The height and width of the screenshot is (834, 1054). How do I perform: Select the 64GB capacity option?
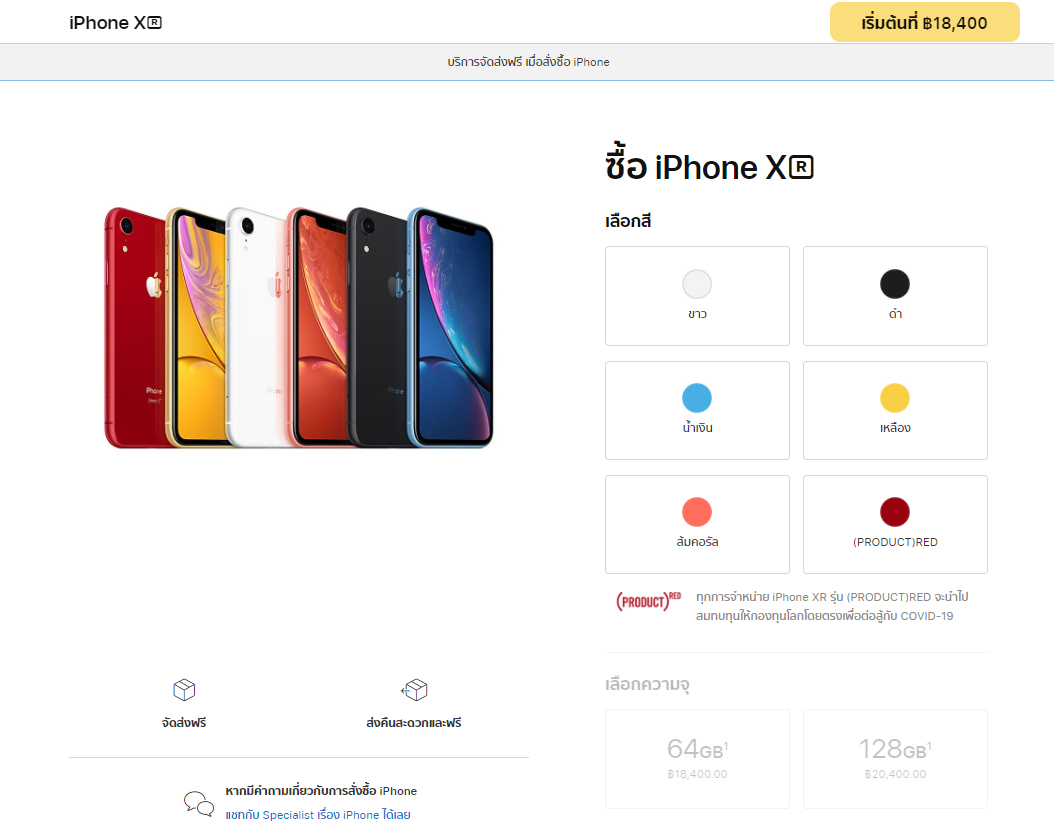click(x=697, y=759)
